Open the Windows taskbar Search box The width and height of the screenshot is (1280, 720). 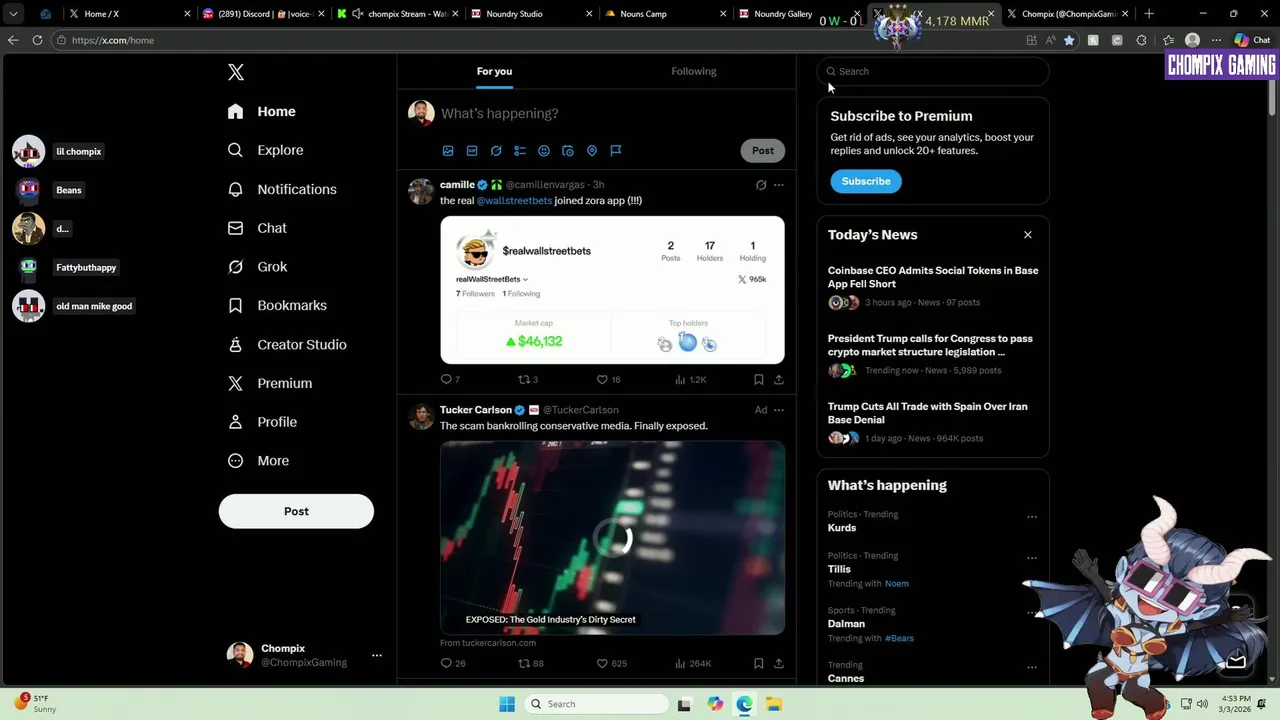click(595, 704)
